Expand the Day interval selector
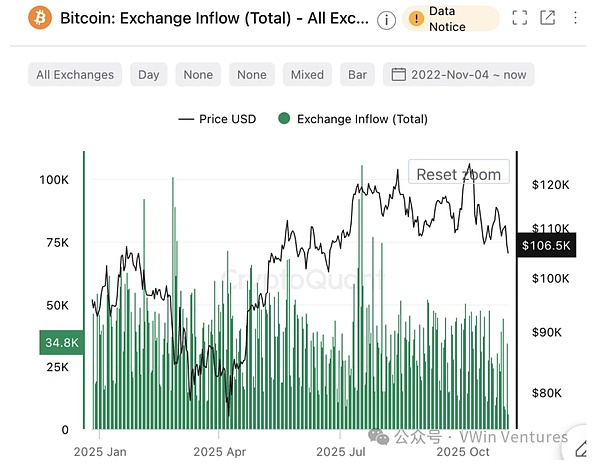This screenshot has width=600, height=465. (x=149, y=74)
